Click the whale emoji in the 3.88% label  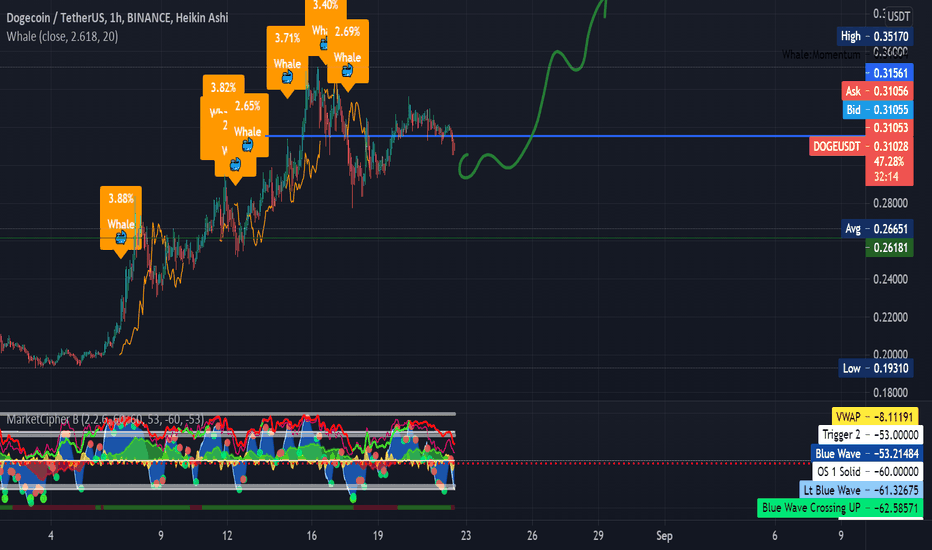pos(121,238)
